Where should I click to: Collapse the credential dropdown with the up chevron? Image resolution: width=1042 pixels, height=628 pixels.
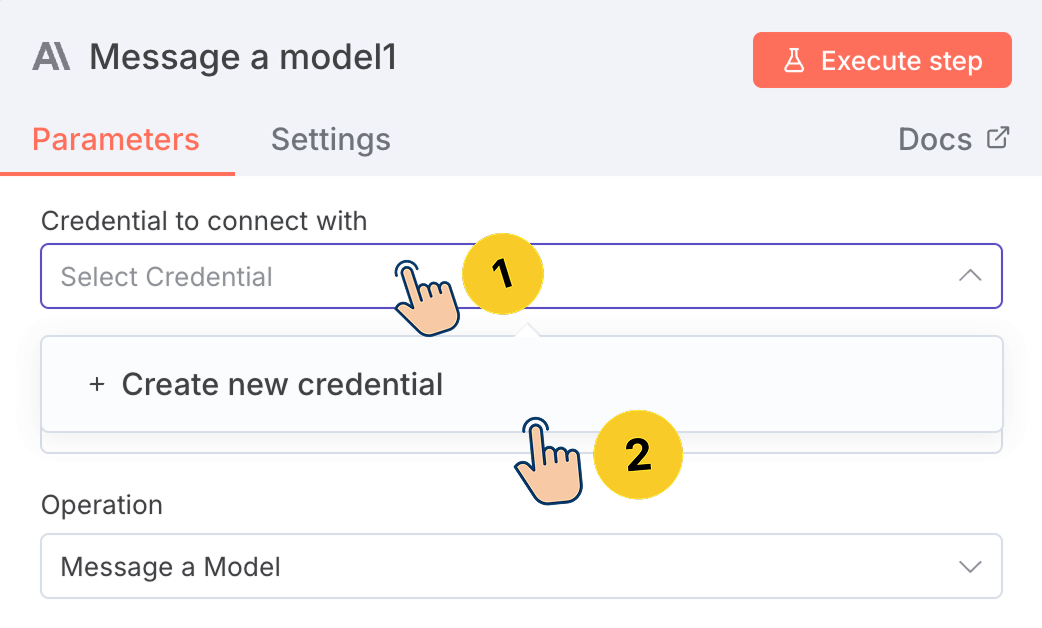pyautogui.click(x=969, y=276)
